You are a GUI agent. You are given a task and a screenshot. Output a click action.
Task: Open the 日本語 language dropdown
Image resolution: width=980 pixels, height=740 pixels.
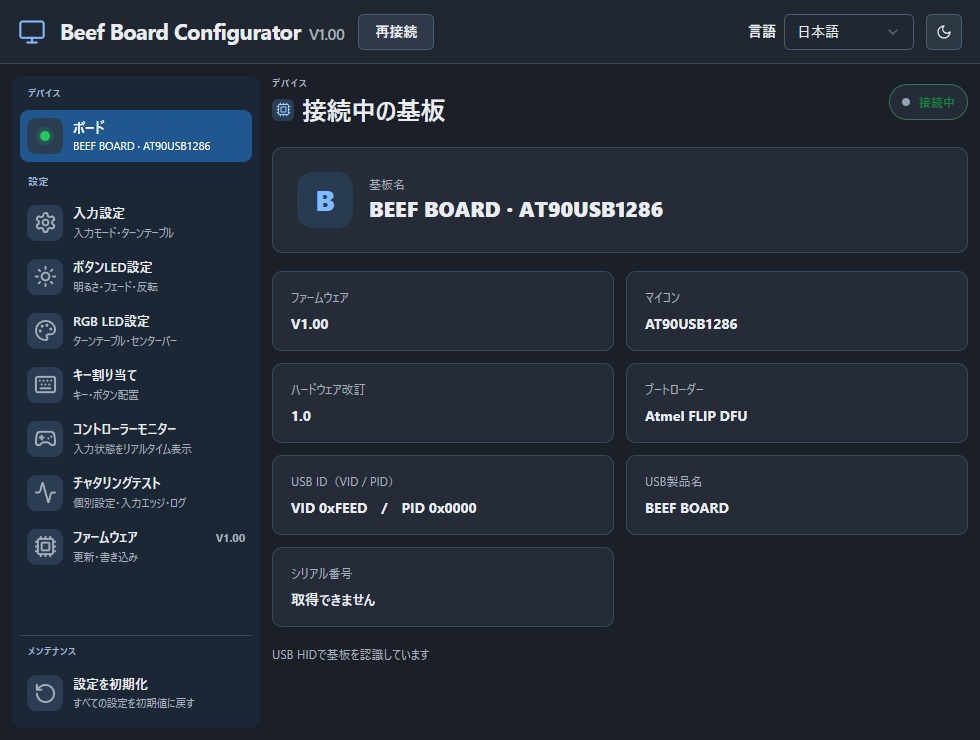pyautogui.click(x=848, y=32)
